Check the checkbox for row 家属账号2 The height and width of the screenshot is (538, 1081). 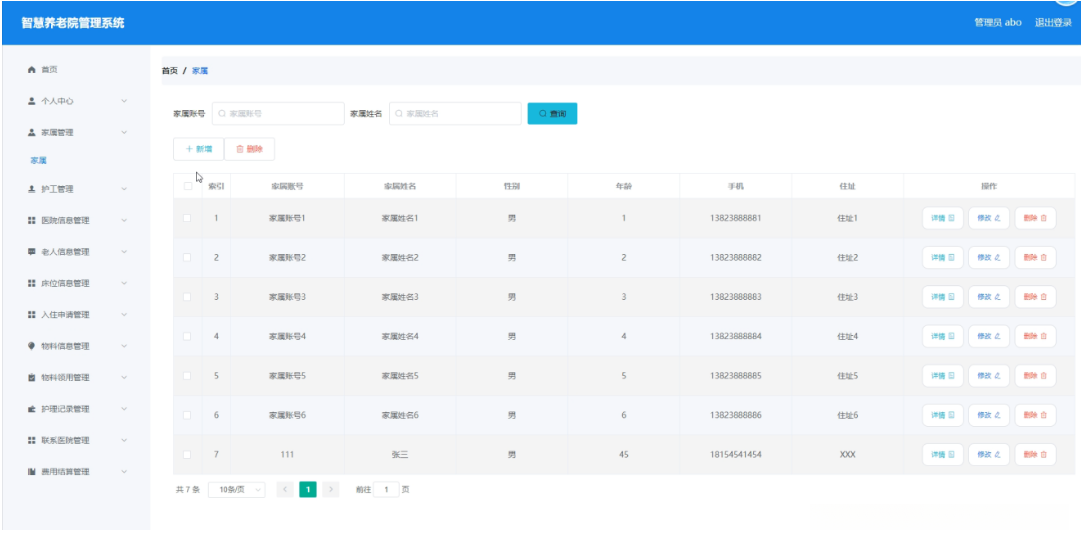coord(187,258)
